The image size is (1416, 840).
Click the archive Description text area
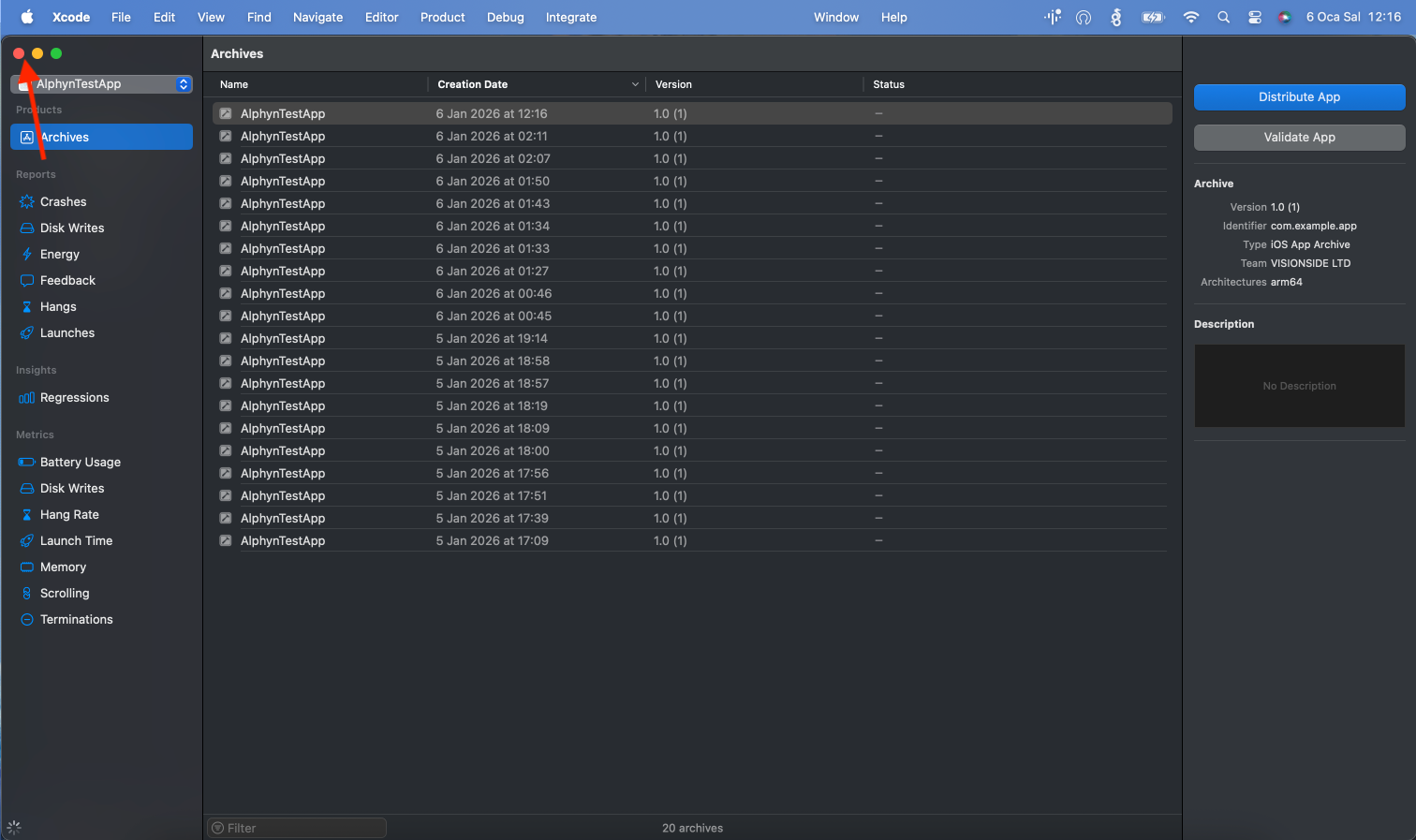coord(1300,386)
